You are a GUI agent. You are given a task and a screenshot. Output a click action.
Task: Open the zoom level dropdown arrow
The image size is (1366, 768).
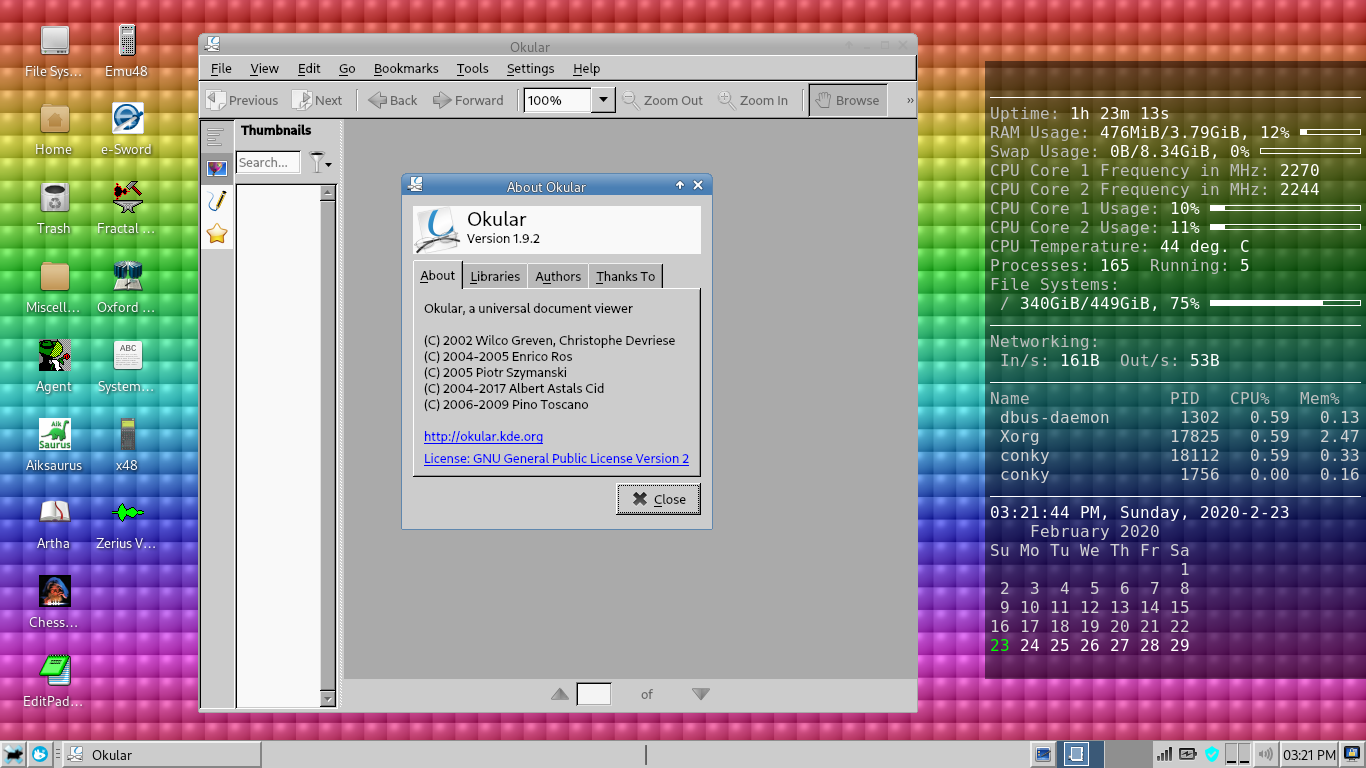tap(603, 100)
